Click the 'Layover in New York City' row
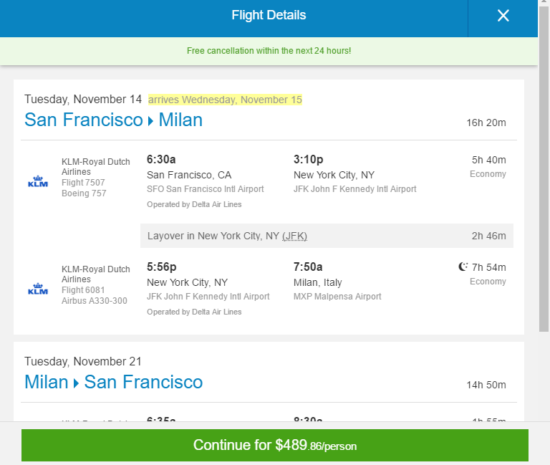 coord(327,236)
